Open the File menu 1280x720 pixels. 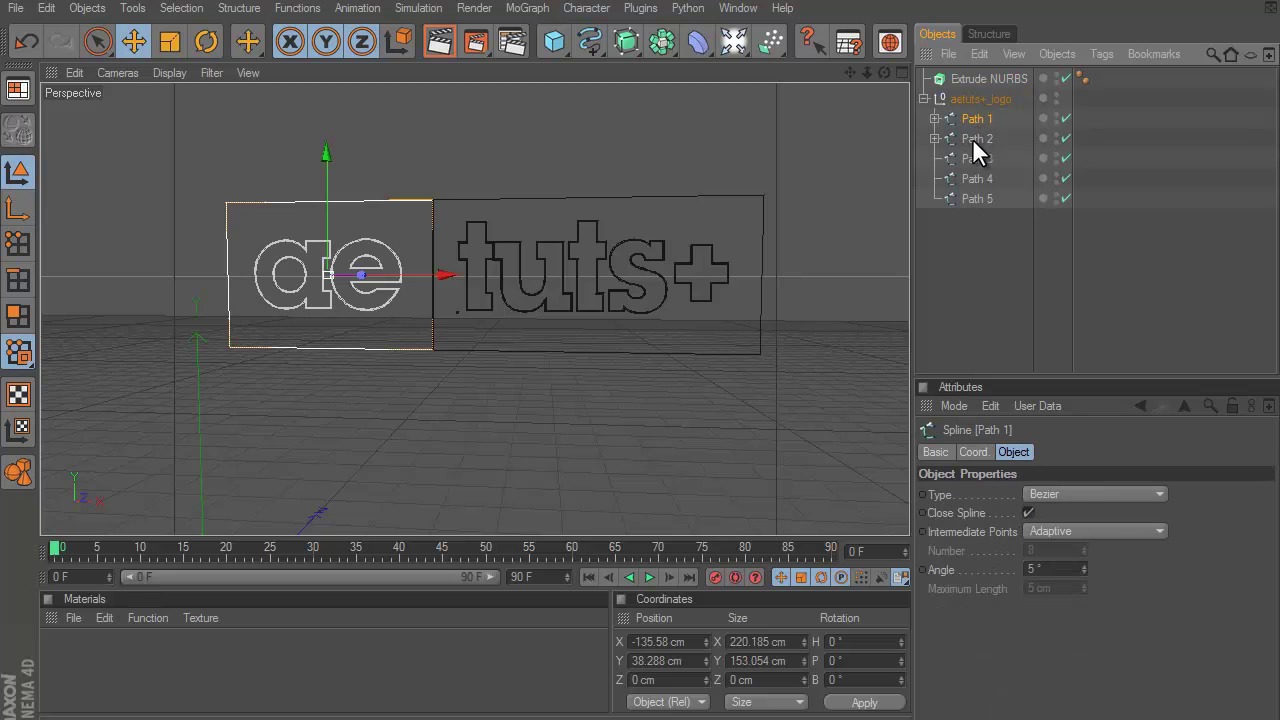(x=16, y=8)
